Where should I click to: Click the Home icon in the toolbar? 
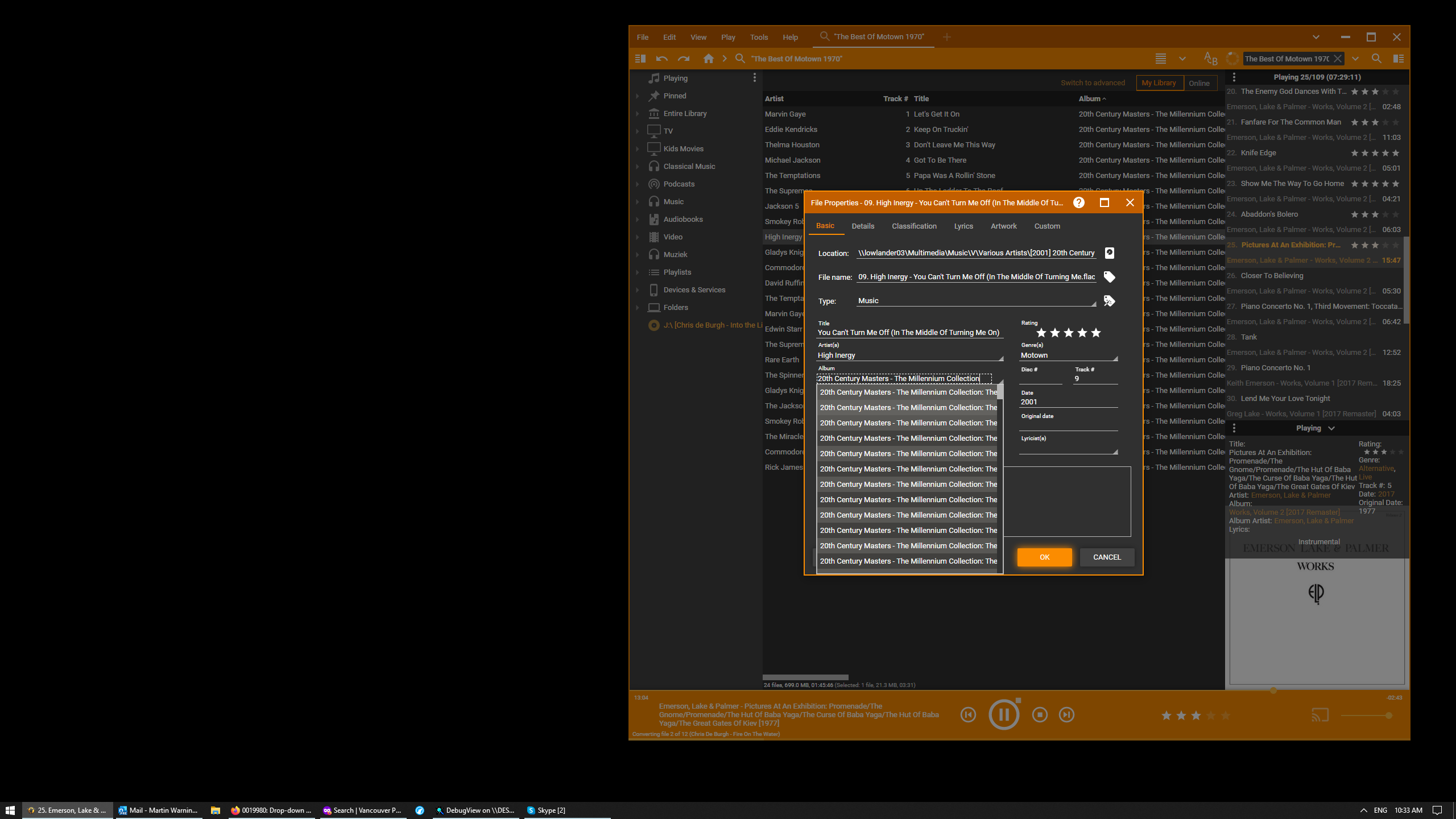(x=708, y=59)
